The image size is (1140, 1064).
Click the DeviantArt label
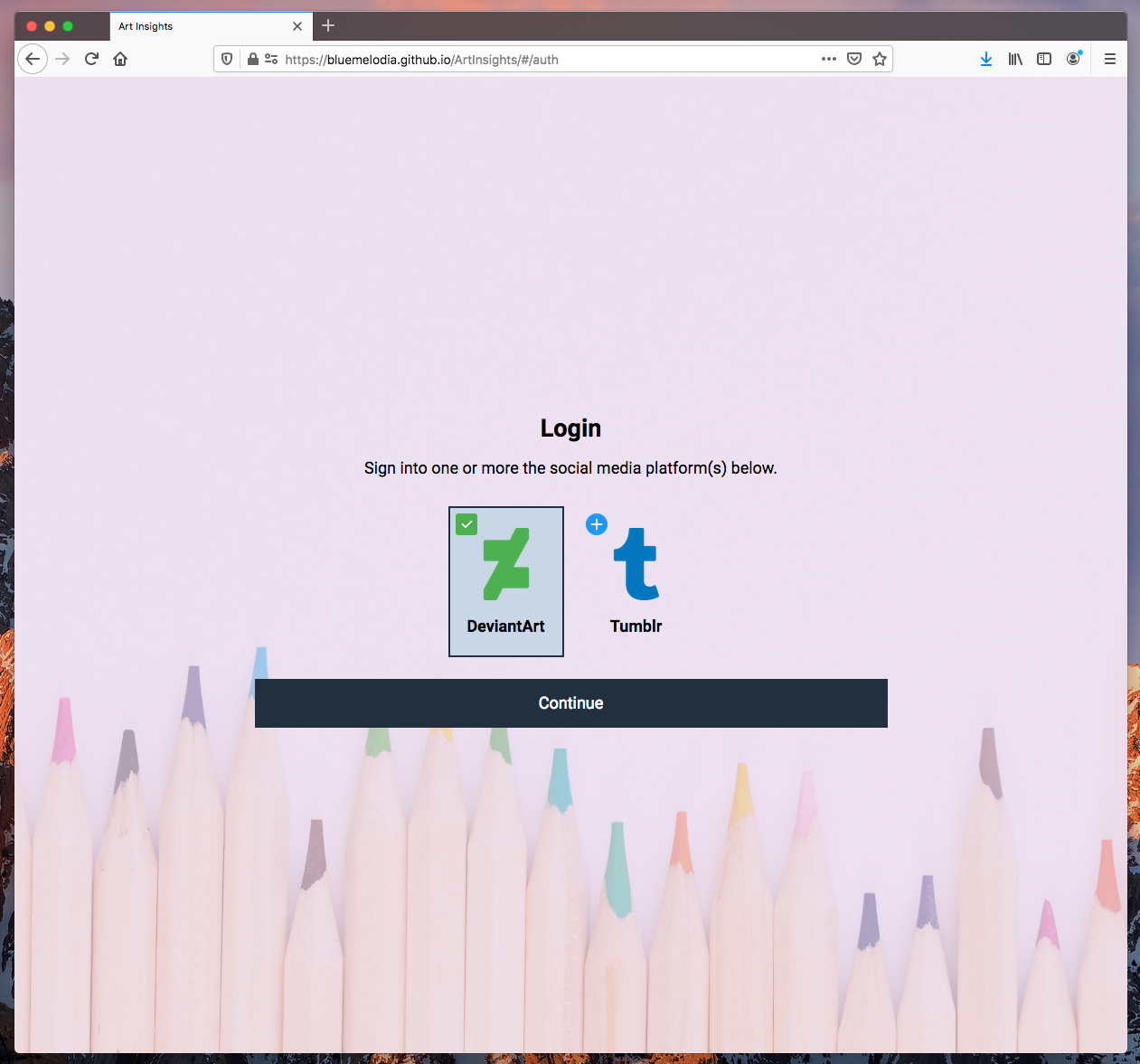[x=506, y=626]
